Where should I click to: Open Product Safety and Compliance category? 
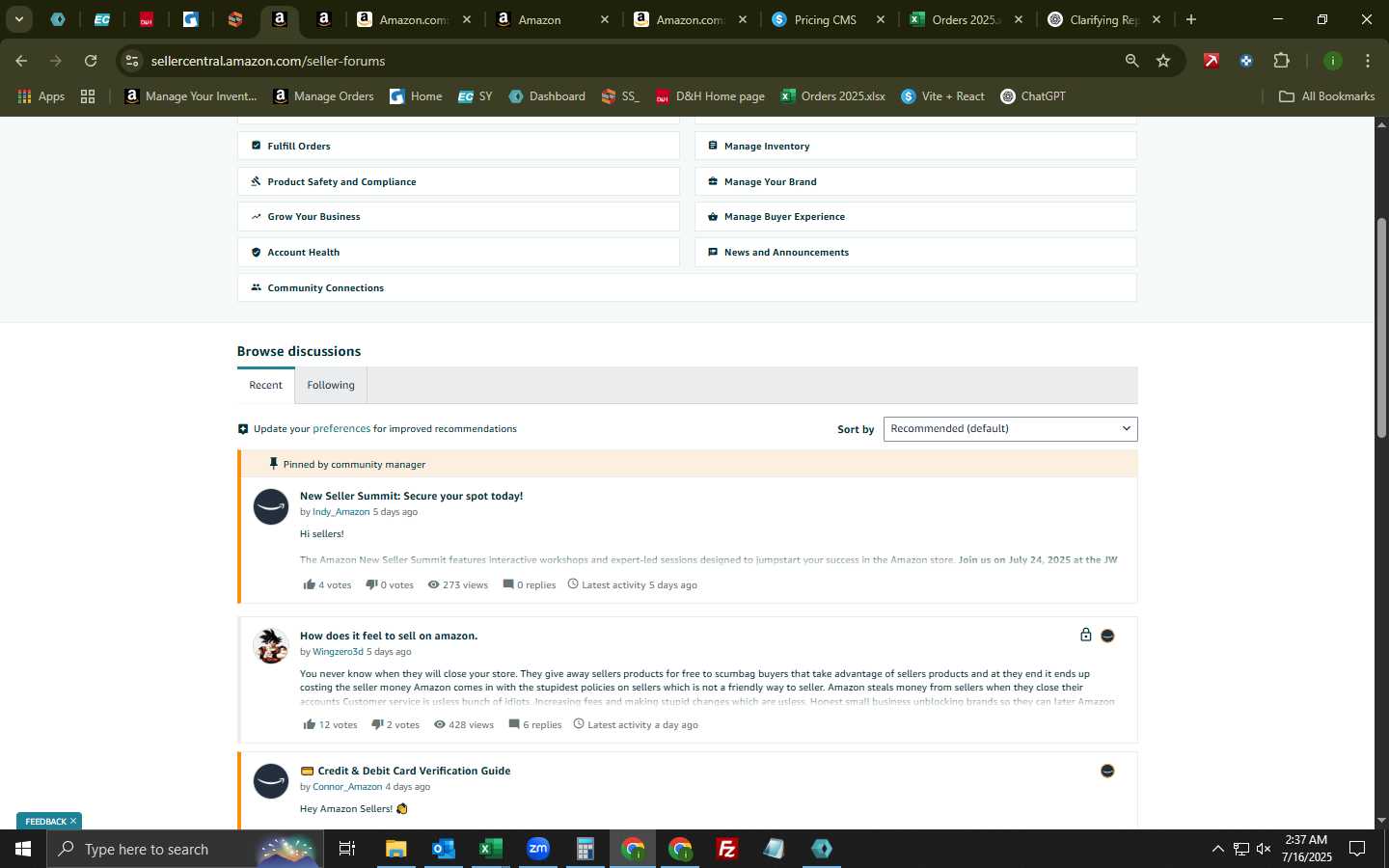point(458,181)
